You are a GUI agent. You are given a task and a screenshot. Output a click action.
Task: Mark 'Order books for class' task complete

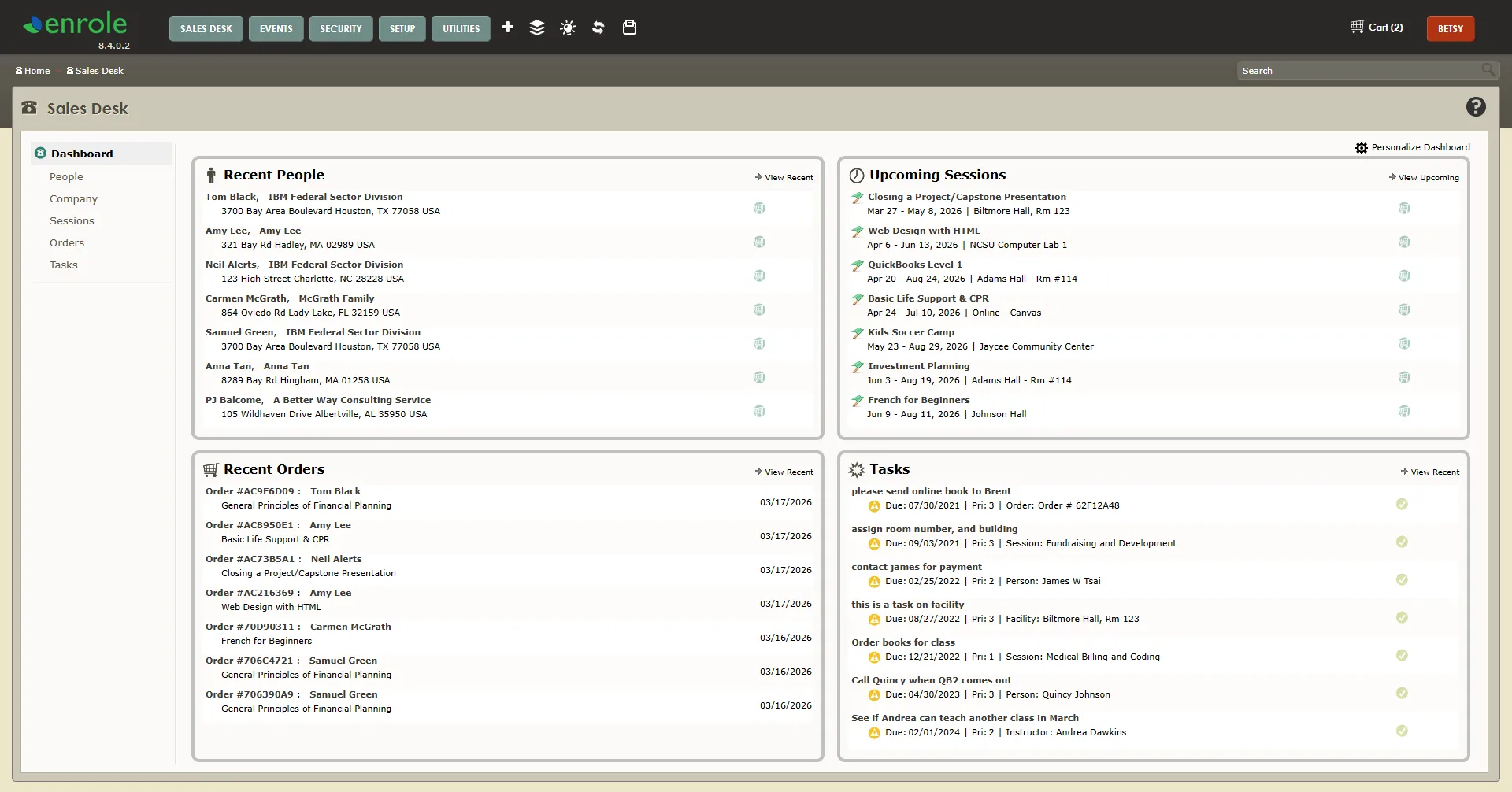pos(1402,655)
